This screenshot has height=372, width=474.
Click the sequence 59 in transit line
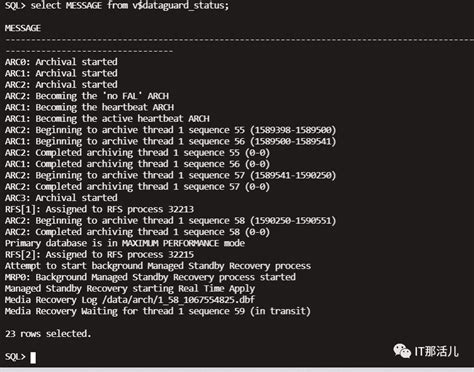click(x=158, y=311)
